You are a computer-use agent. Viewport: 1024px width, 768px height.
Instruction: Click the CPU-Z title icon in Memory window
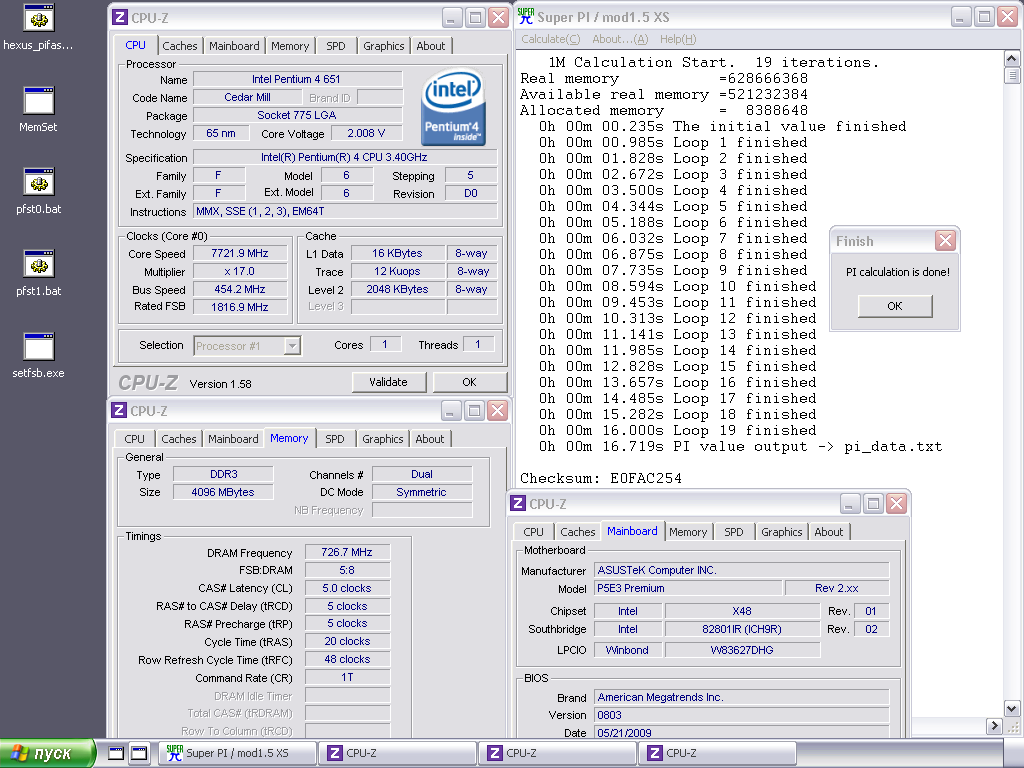click(119, 410)
